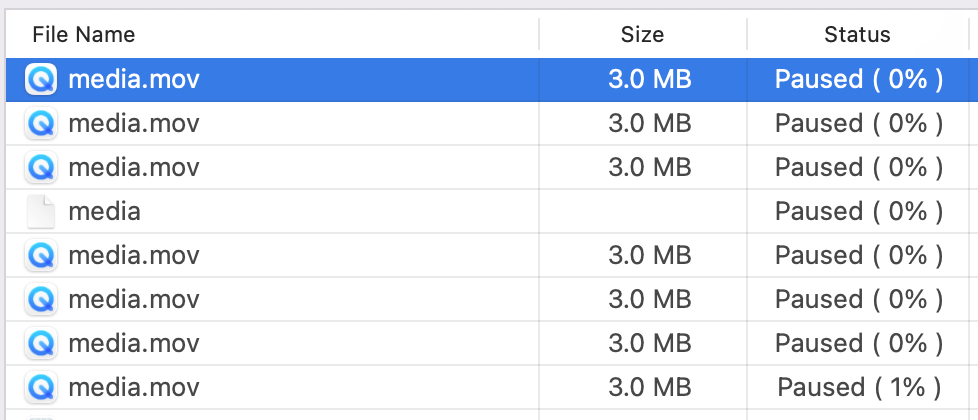Image resolution: width=978 pixels, height=420 pixels.
Task: Click the Paused status of the extensionless media file
Action: [859, 212]
